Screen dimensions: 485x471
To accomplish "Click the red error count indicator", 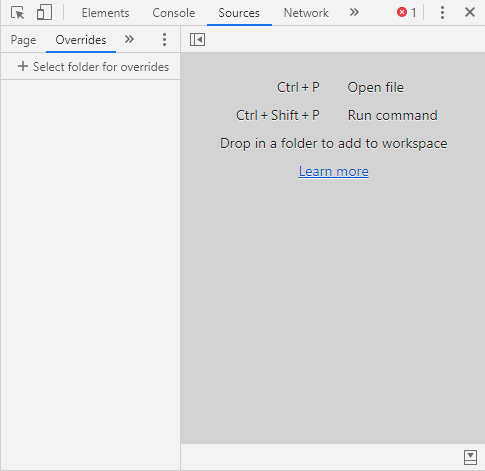I will pyautogui.click(x=407, y=13).
